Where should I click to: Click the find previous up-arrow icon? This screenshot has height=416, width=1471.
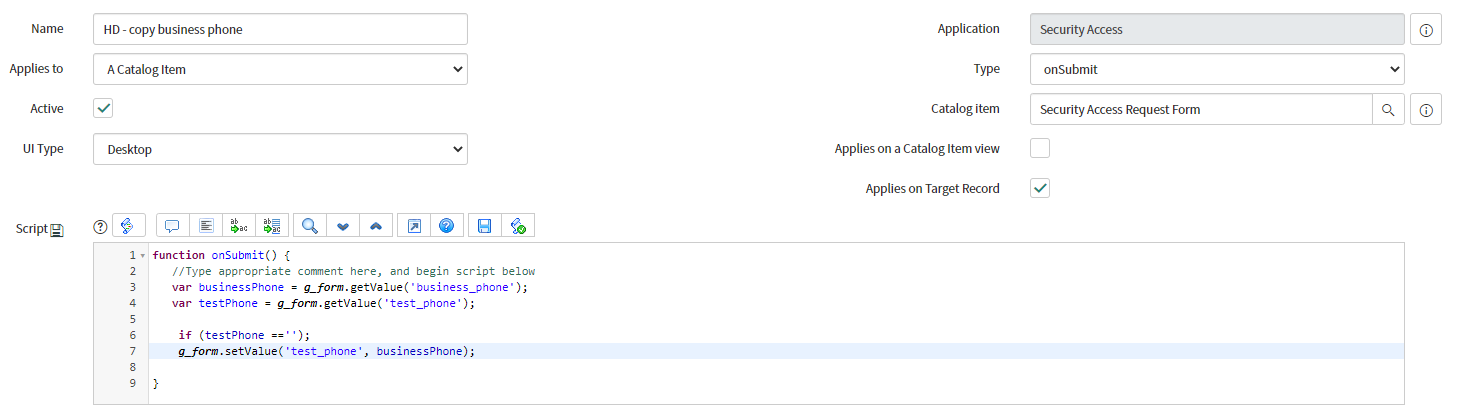(x=376, y=226)
